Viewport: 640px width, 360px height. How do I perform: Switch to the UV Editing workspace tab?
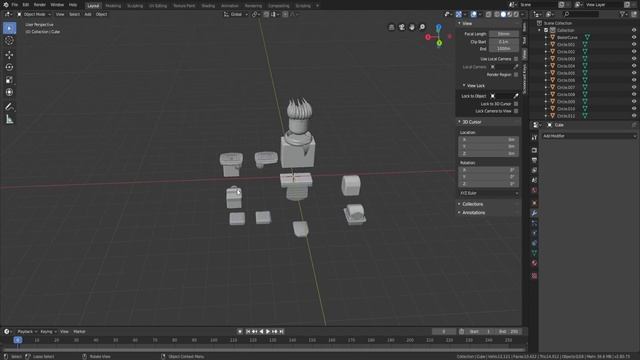pos(158,6)
